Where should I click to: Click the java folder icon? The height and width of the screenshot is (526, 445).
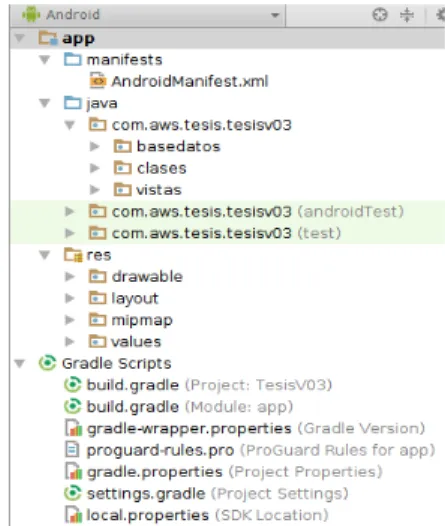[x=72, y=103]
